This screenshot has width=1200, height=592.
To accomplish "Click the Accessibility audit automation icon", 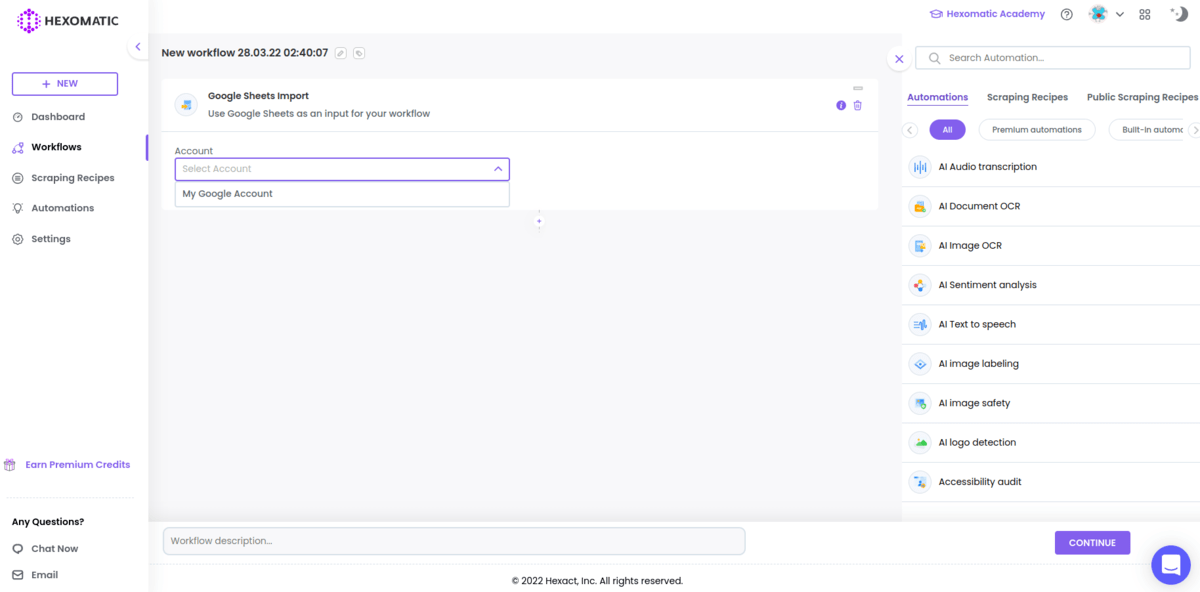I will point(920,481).
